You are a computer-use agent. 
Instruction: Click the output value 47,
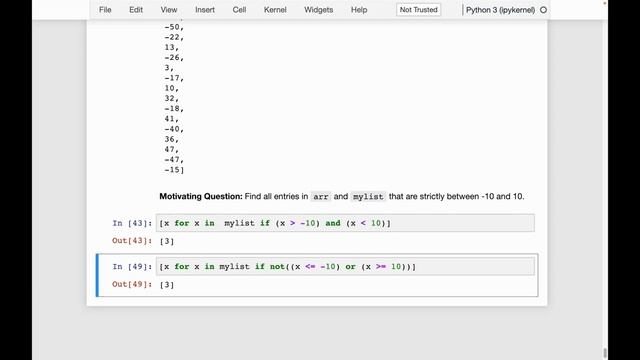click(172, 149)
